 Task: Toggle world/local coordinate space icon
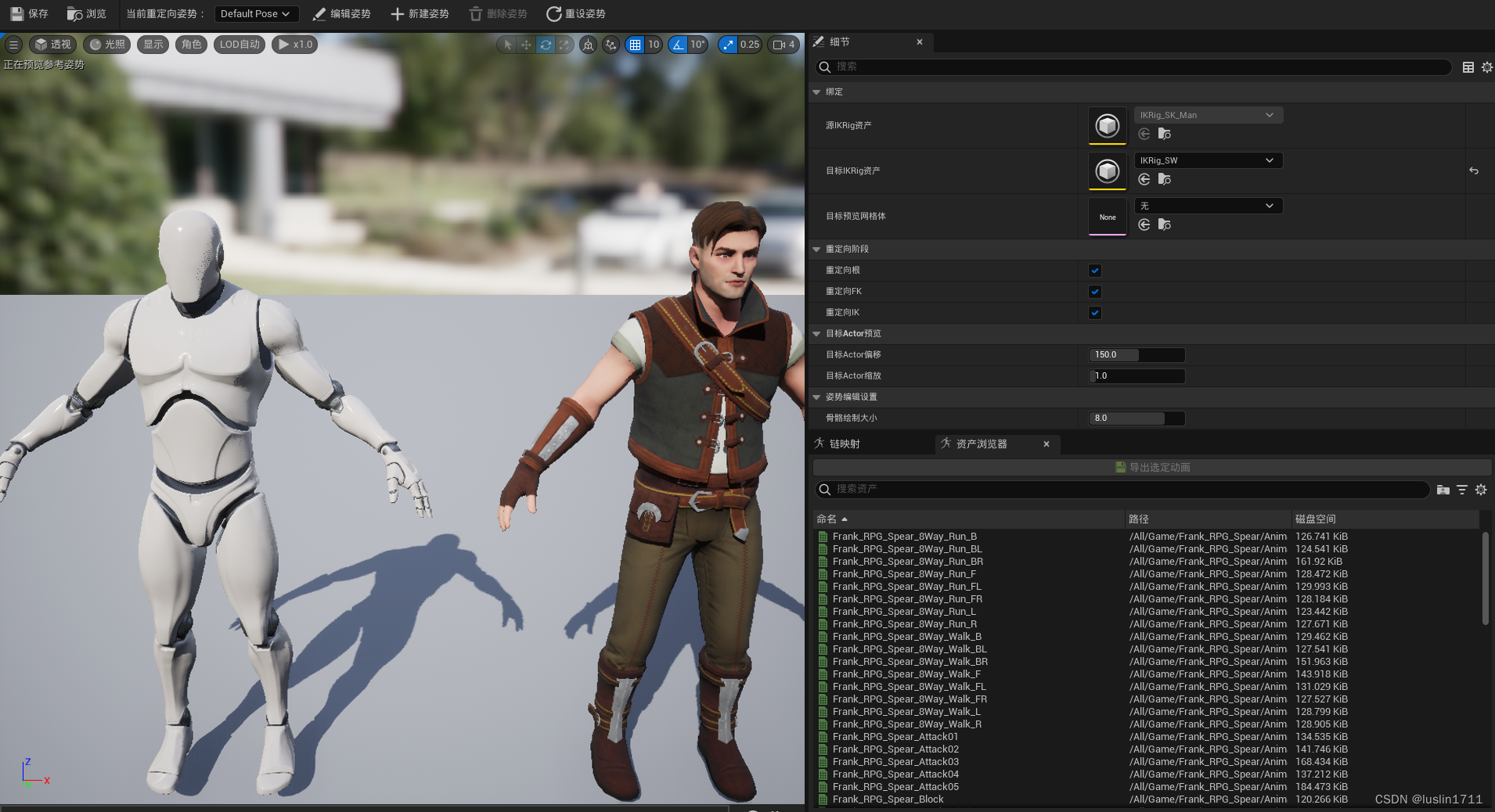coord(588,45)
